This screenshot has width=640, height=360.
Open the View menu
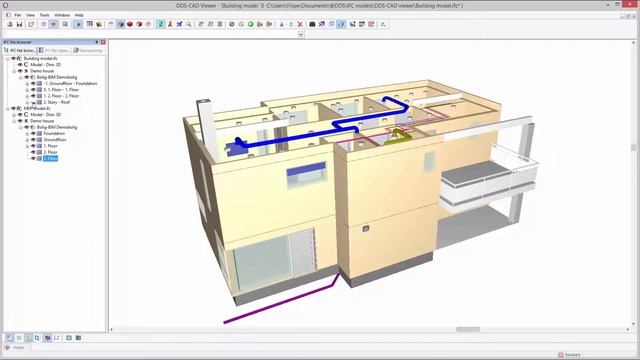click(30, 15)
